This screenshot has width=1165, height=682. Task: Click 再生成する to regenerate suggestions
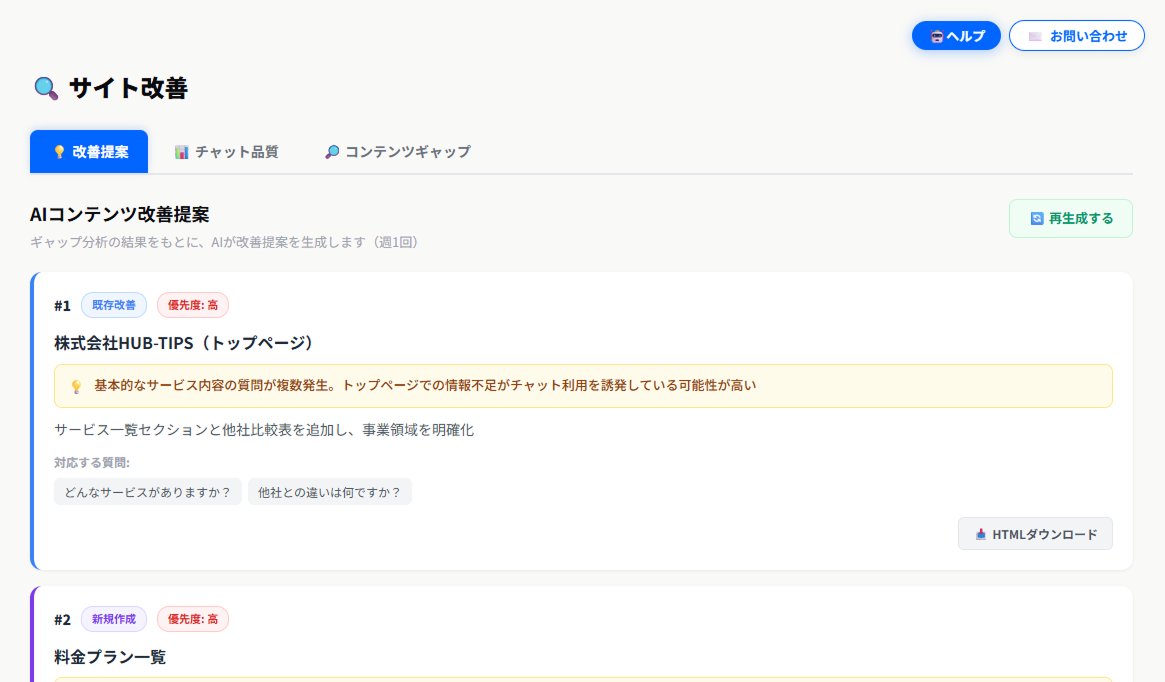pyautogui.click(x=1071, y=218)
